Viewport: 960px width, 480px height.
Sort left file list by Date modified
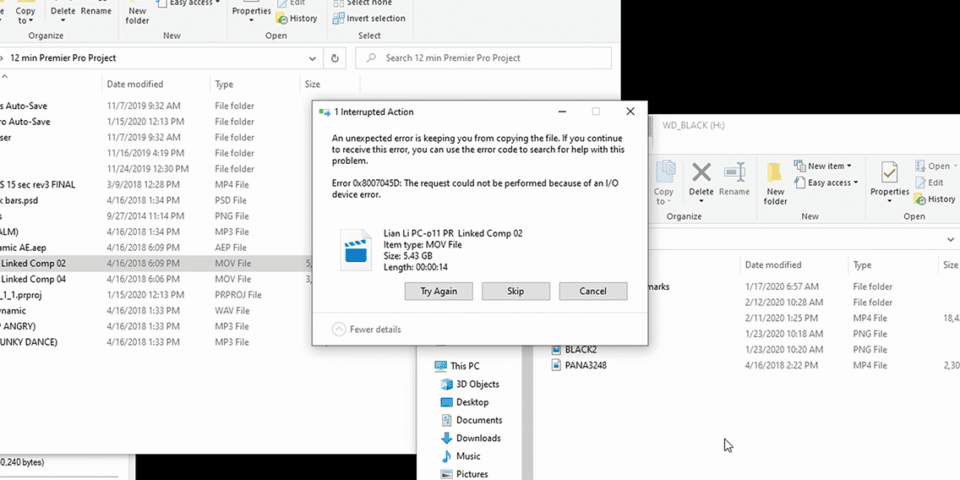point(135,85)
